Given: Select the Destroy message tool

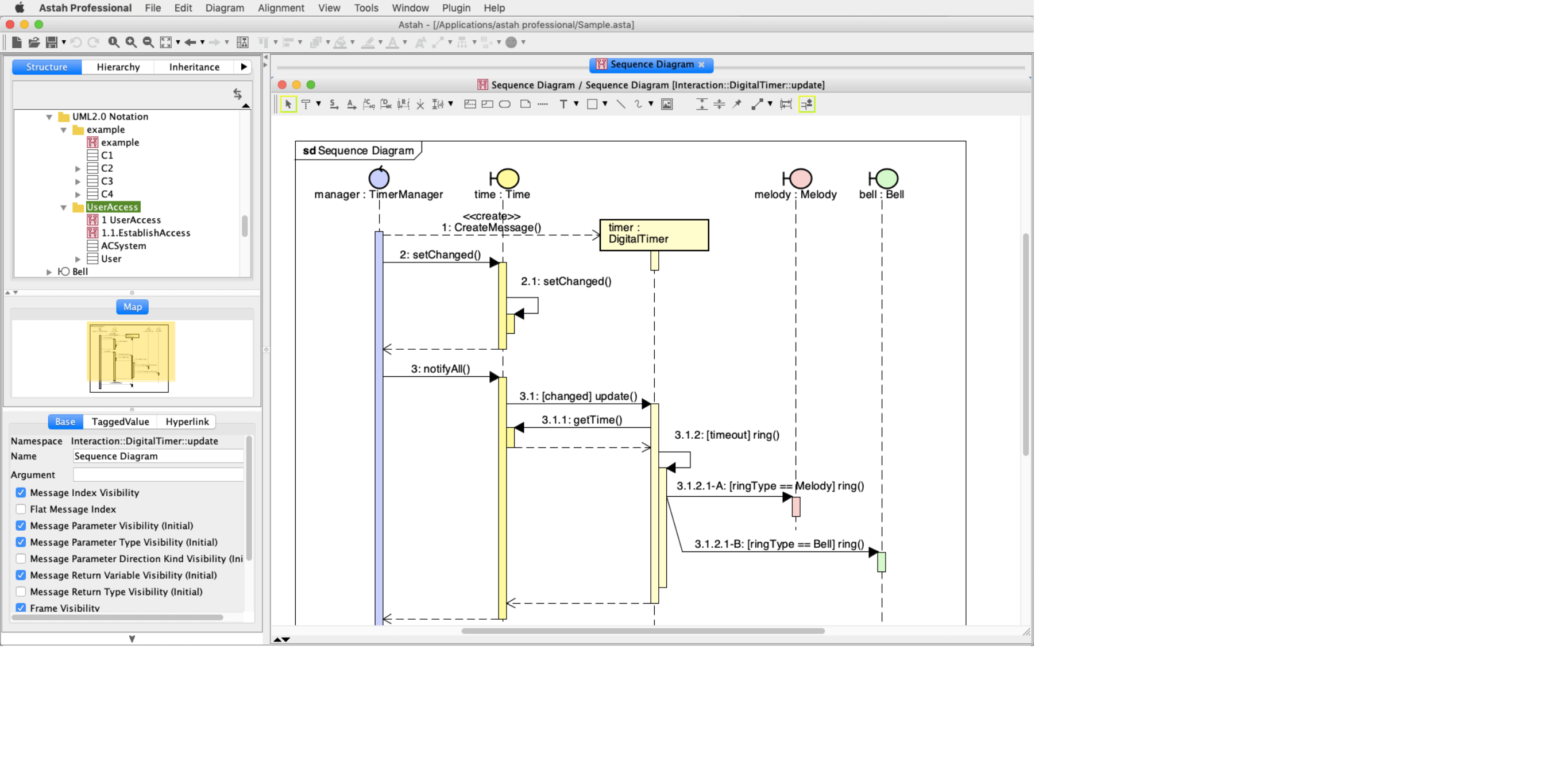Looking at the screenshot, I should 385,104.
